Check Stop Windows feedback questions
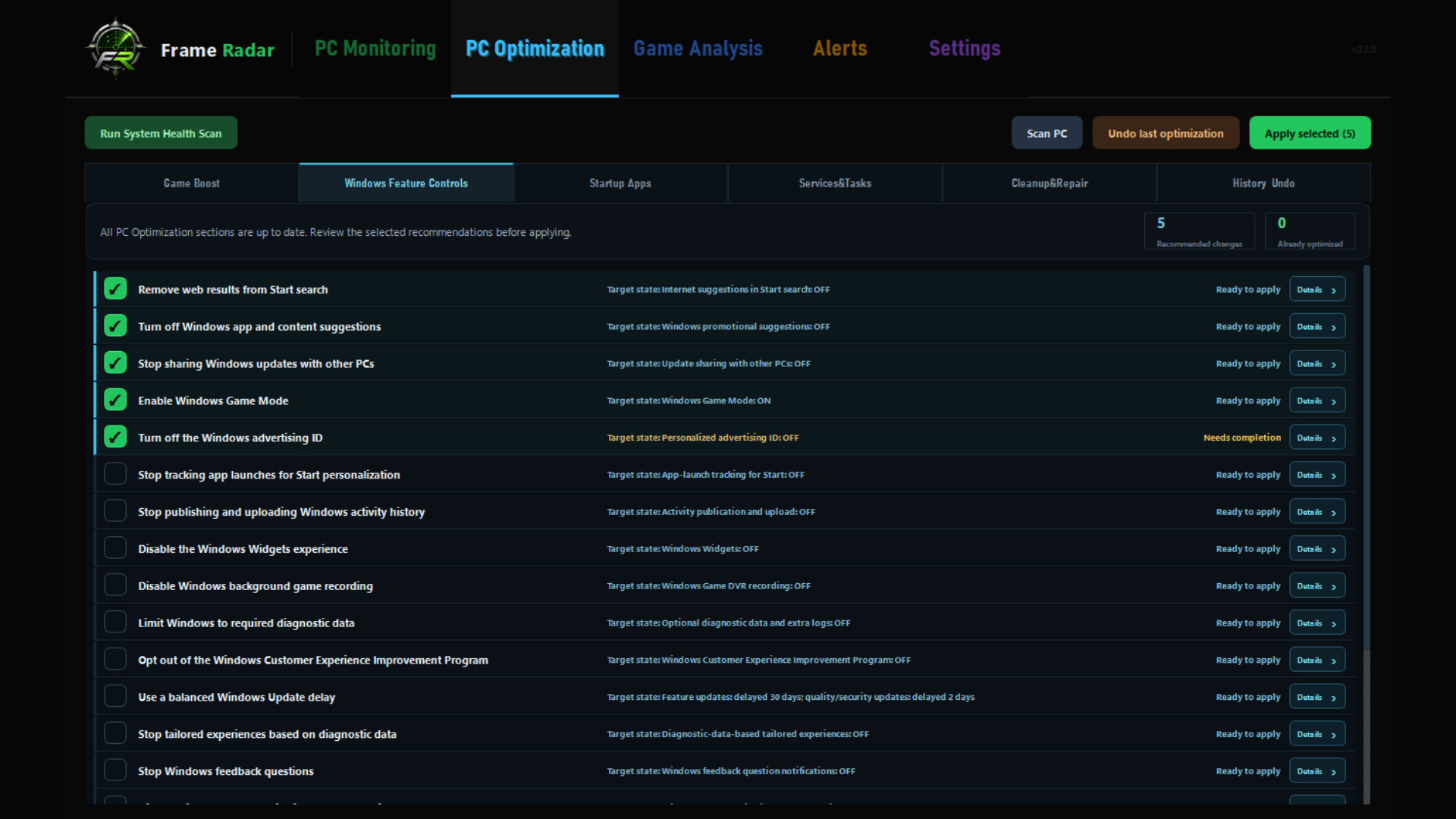This screenshot has height=819, width=1456. click(x=115, y=770)
